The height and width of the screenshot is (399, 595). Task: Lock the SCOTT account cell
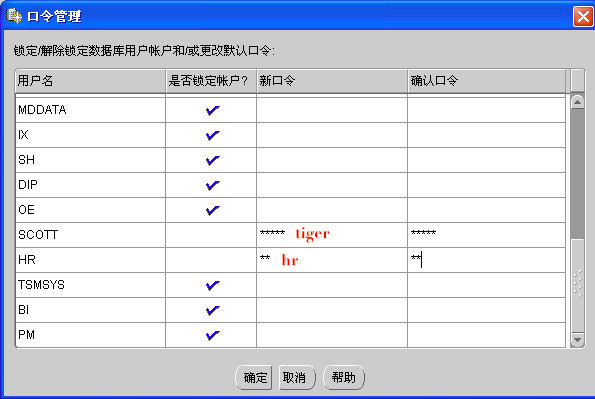pos(211,235)
